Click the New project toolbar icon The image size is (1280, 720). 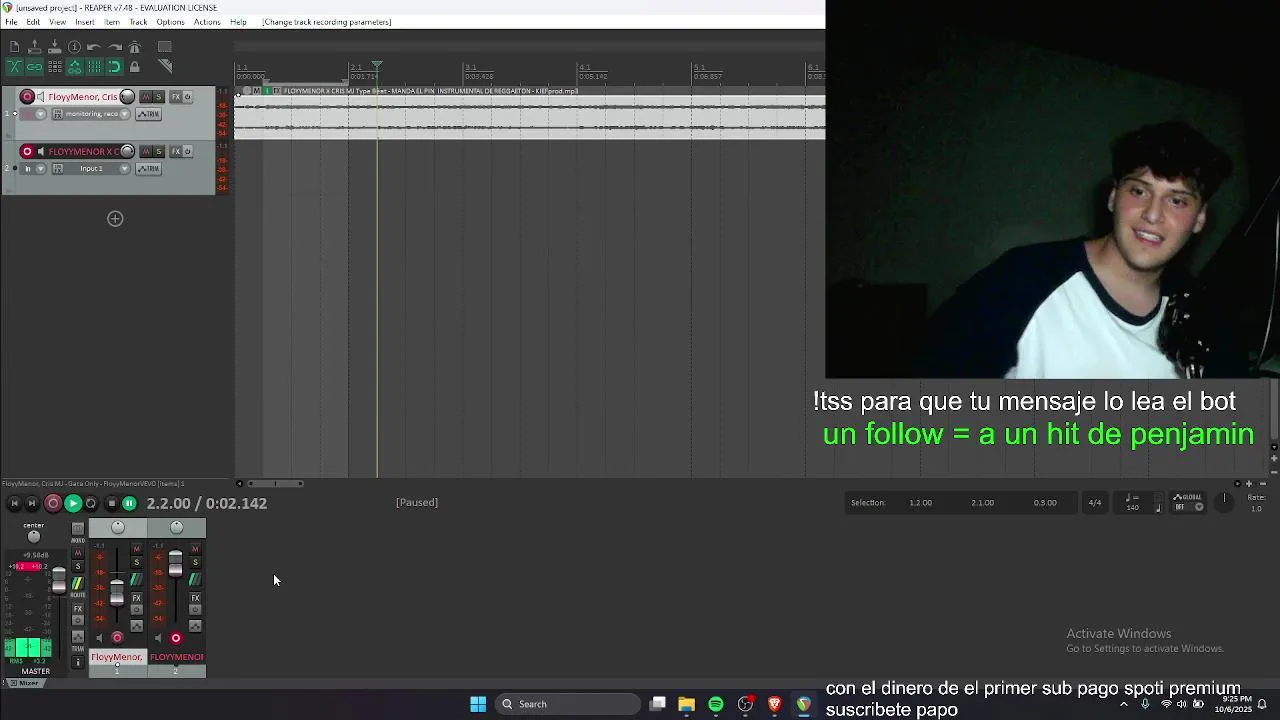(x=14, y=47)
